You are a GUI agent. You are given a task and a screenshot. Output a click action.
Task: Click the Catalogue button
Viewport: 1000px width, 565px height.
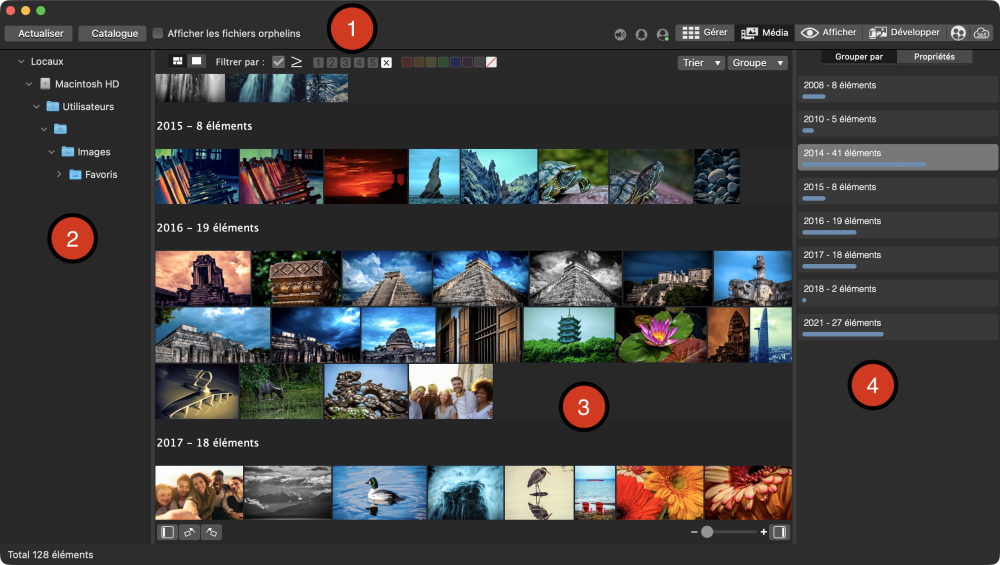pos(112,33)
